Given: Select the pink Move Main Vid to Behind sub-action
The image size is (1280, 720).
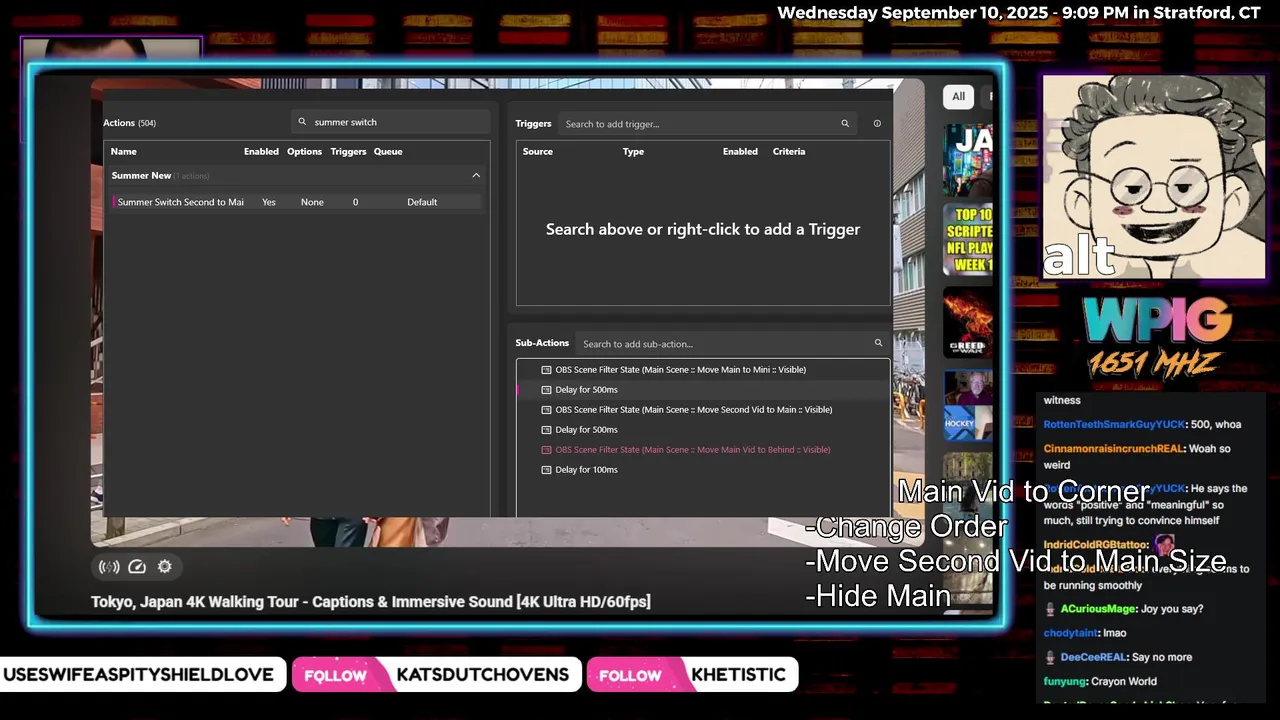Looking at the screenshot, I should pos(703,450).
